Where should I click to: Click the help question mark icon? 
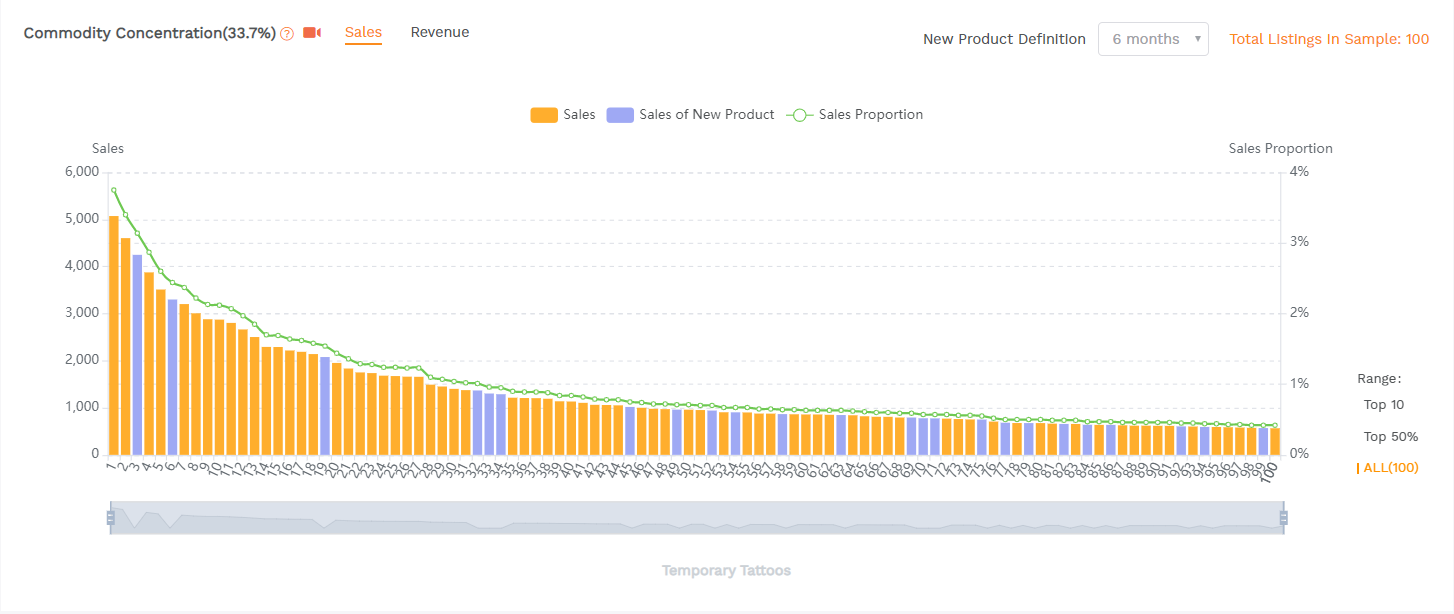tap(287, 34)
